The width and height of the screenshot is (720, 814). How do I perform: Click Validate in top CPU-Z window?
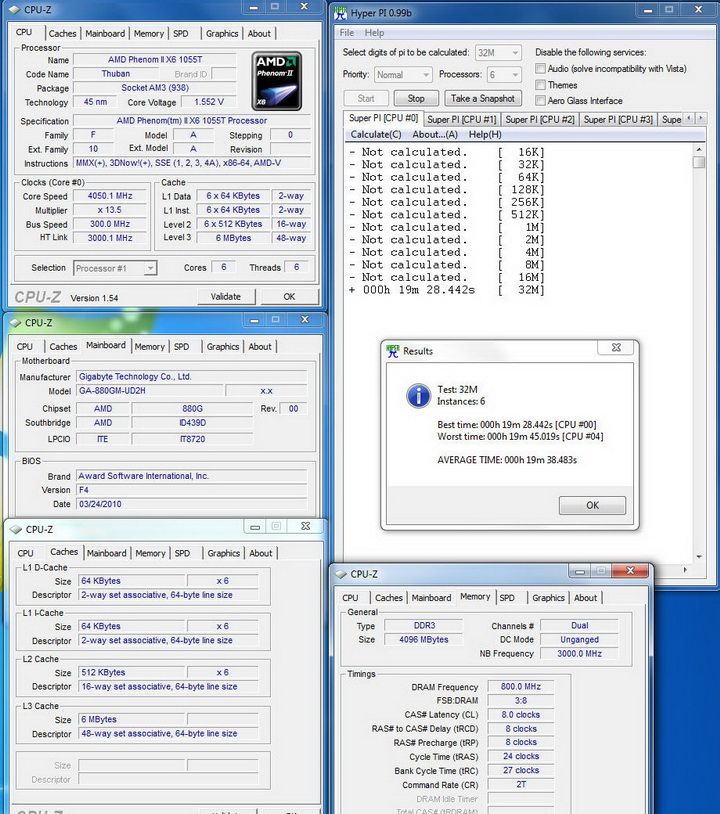(226, 296)
